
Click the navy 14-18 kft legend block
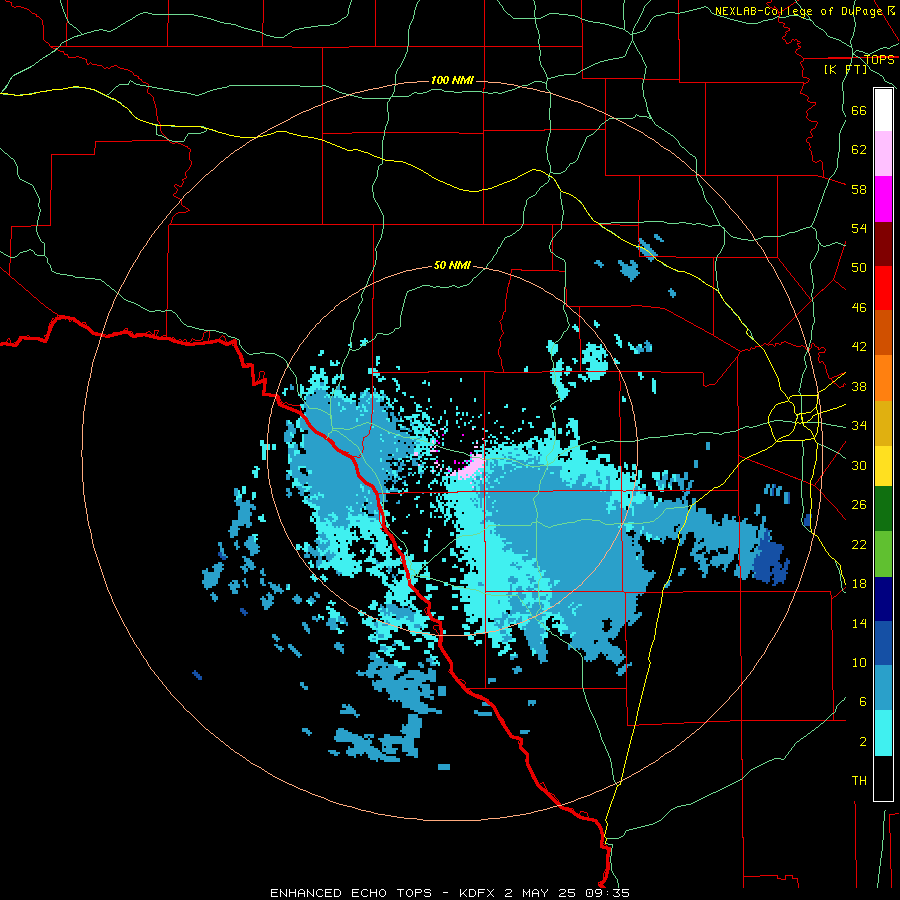[883, 599]
